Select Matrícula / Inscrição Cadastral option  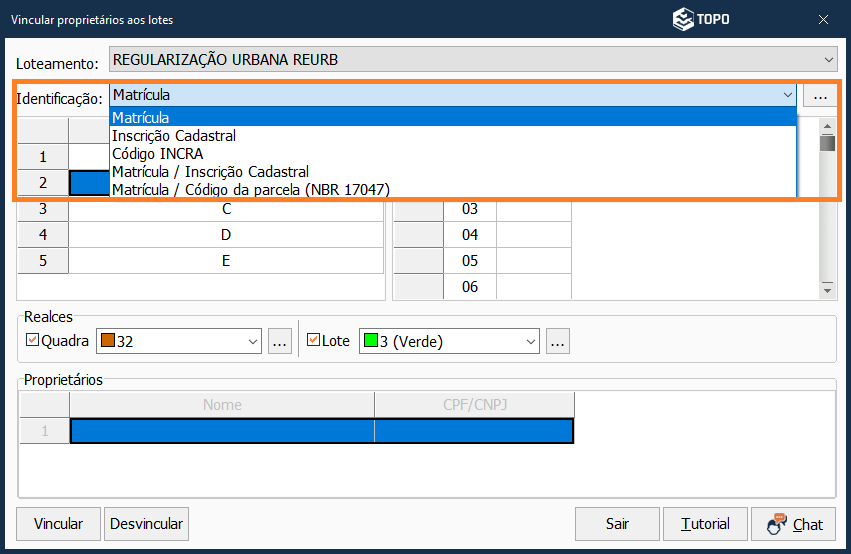tap(211, 172)
